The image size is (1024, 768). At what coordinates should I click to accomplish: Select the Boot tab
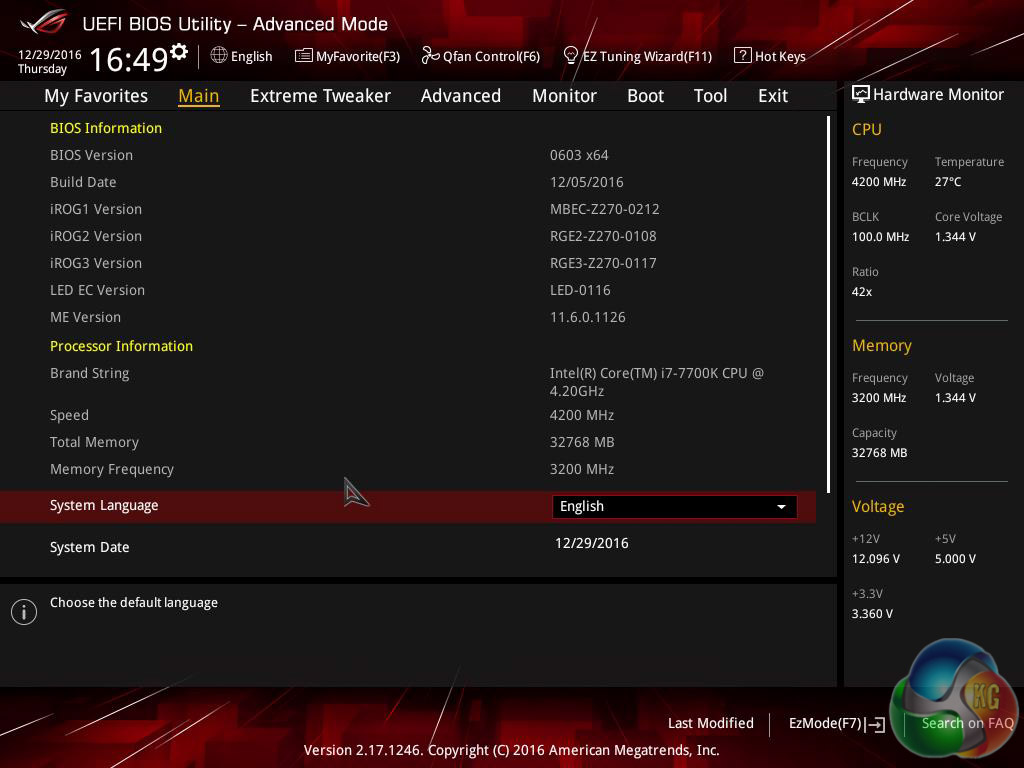645,96
